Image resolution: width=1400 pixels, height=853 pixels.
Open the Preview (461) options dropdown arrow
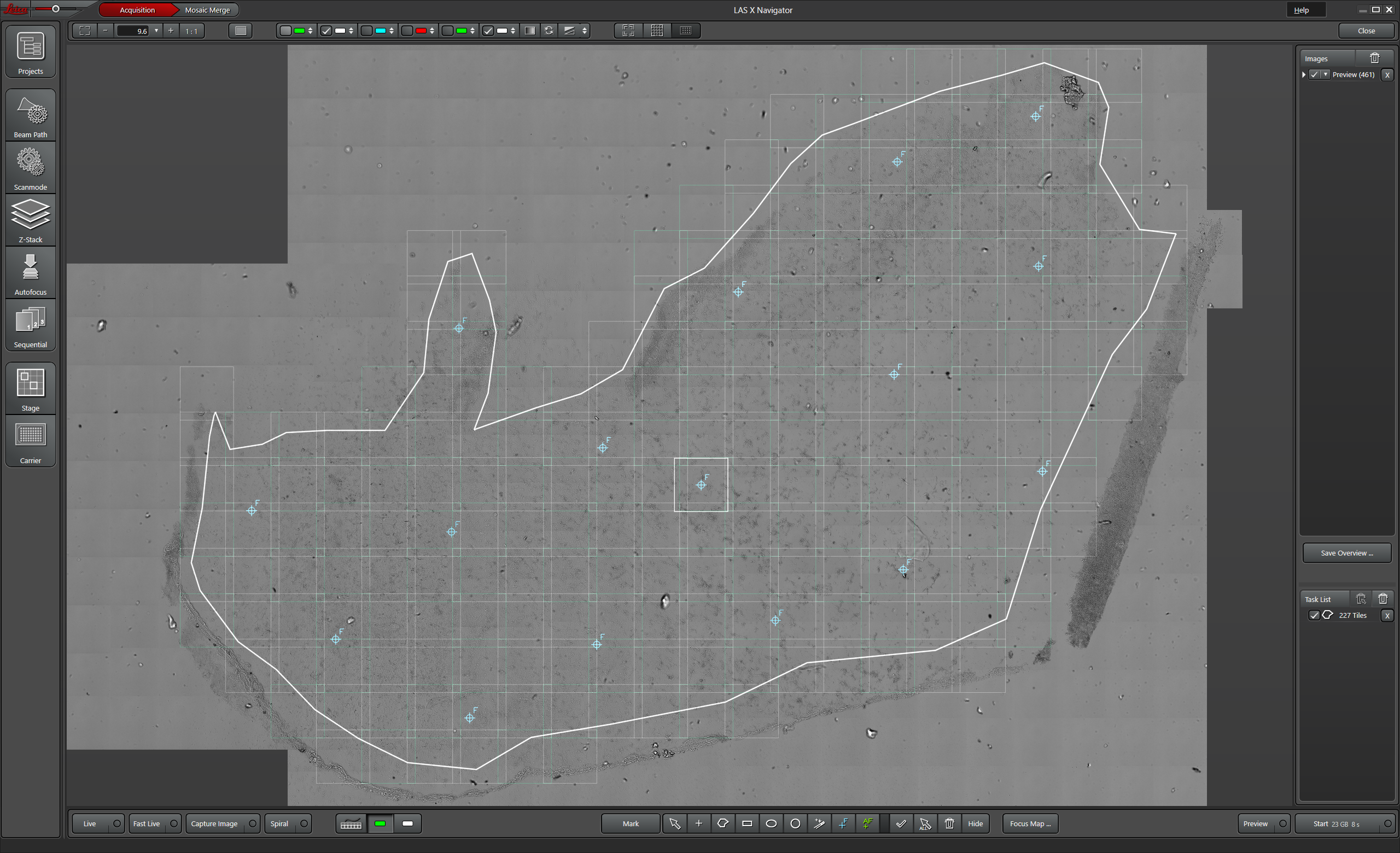tap(1326, 74)
